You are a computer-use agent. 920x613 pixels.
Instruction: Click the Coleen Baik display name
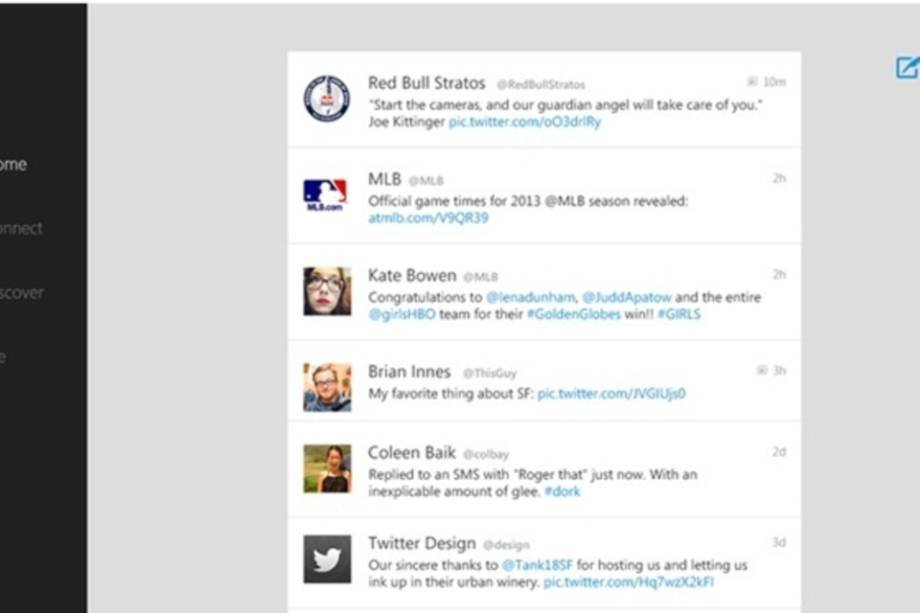(412, 453)
